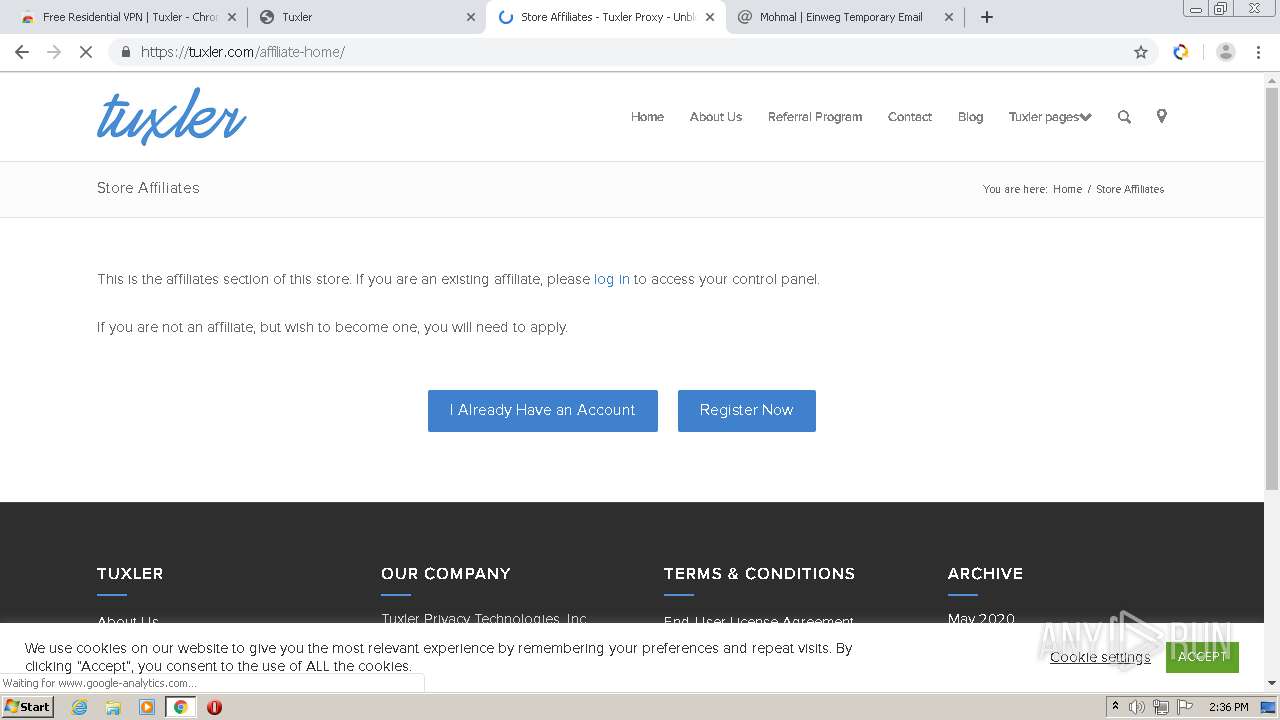The height and width of the screenshot is (720, 1280).
Task: Open the About Us menu item
Action: 716,117
